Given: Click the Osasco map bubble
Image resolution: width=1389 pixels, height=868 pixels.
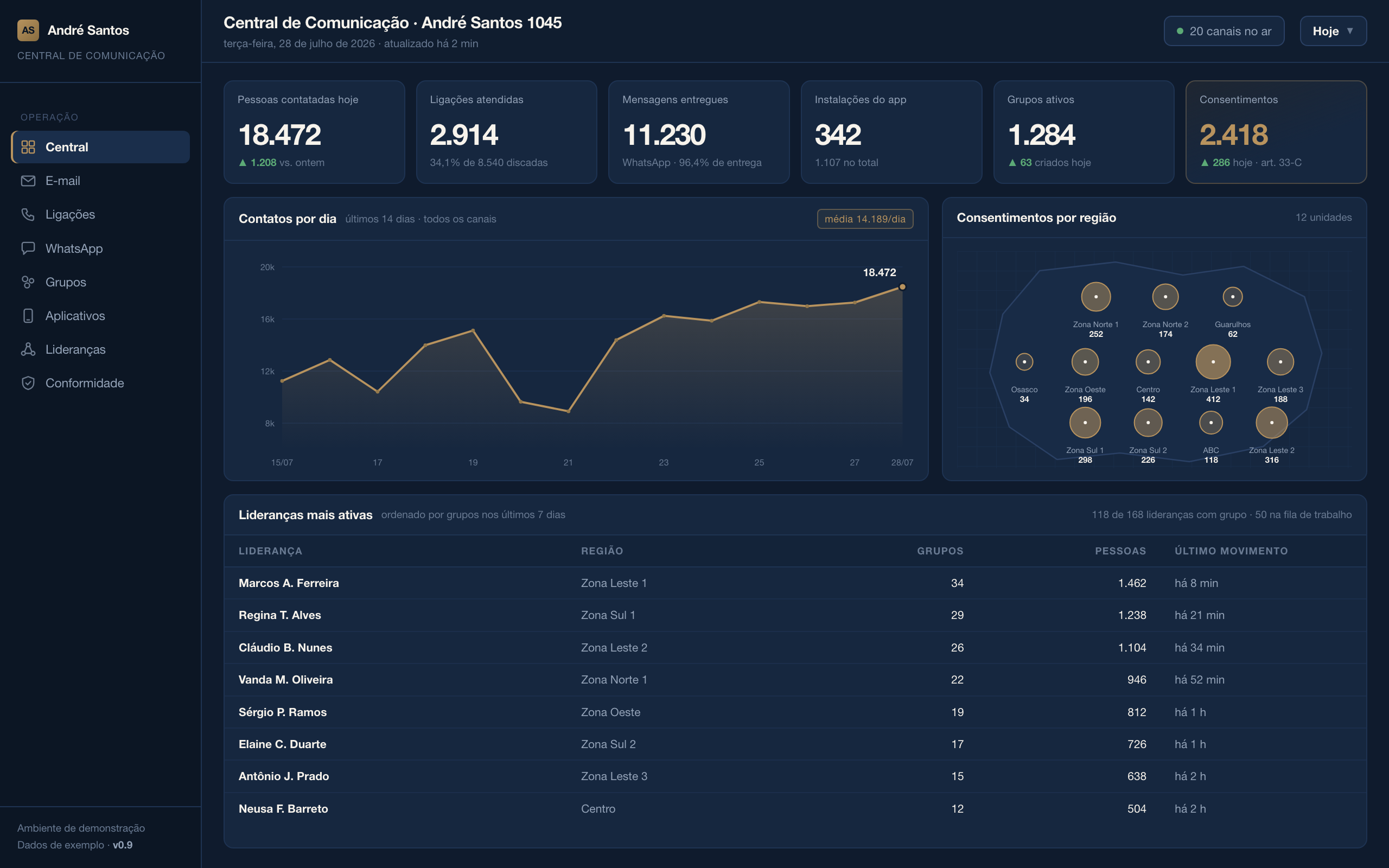Looking at the screenshot, I should 1024,362.
